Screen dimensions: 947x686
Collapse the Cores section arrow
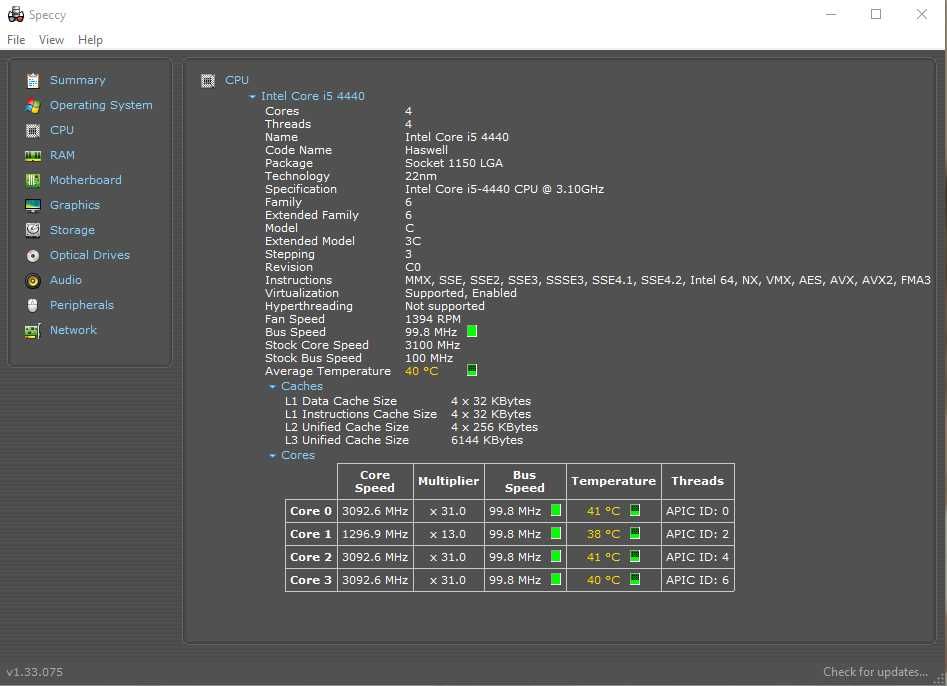point(272,455)
